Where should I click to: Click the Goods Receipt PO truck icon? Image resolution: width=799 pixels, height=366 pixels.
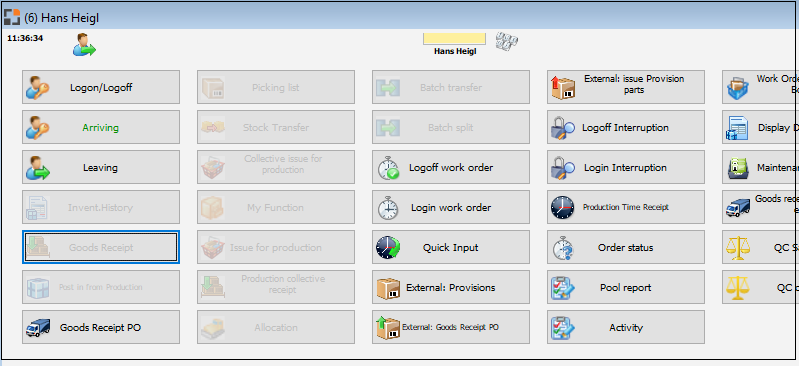point(38,328)
